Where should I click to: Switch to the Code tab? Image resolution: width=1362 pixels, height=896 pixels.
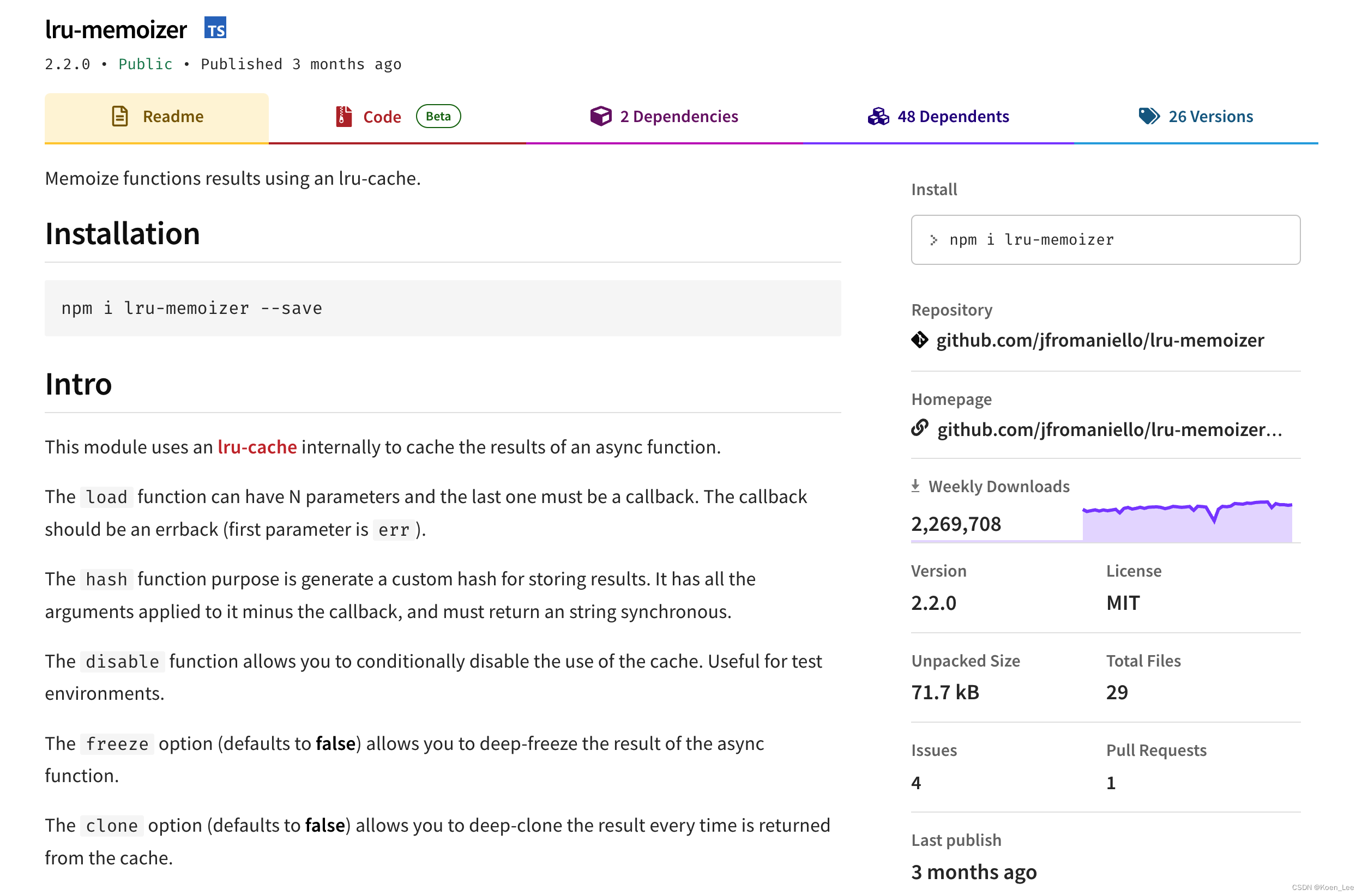coord(382,117)
